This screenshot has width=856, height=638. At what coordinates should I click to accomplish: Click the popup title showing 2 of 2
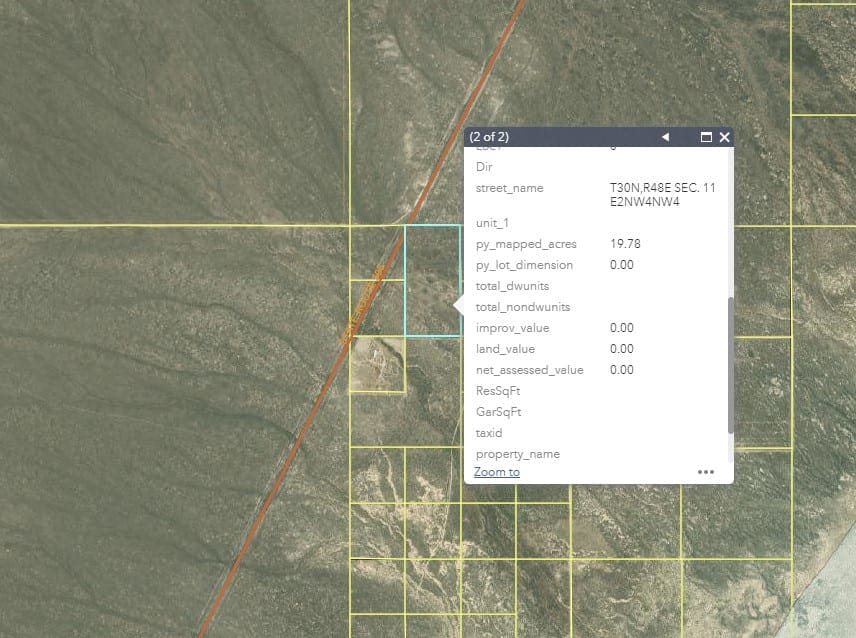tap(490, 136)
